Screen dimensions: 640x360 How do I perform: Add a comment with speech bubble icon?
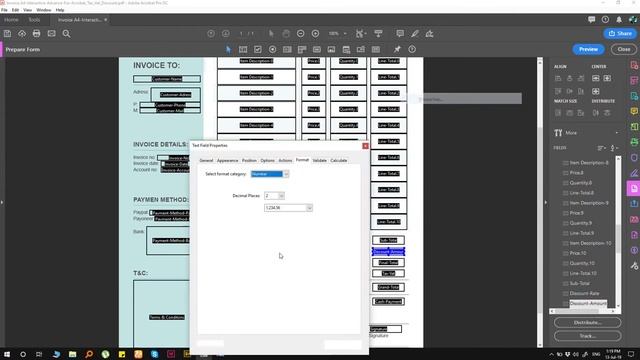click(400, 34)
